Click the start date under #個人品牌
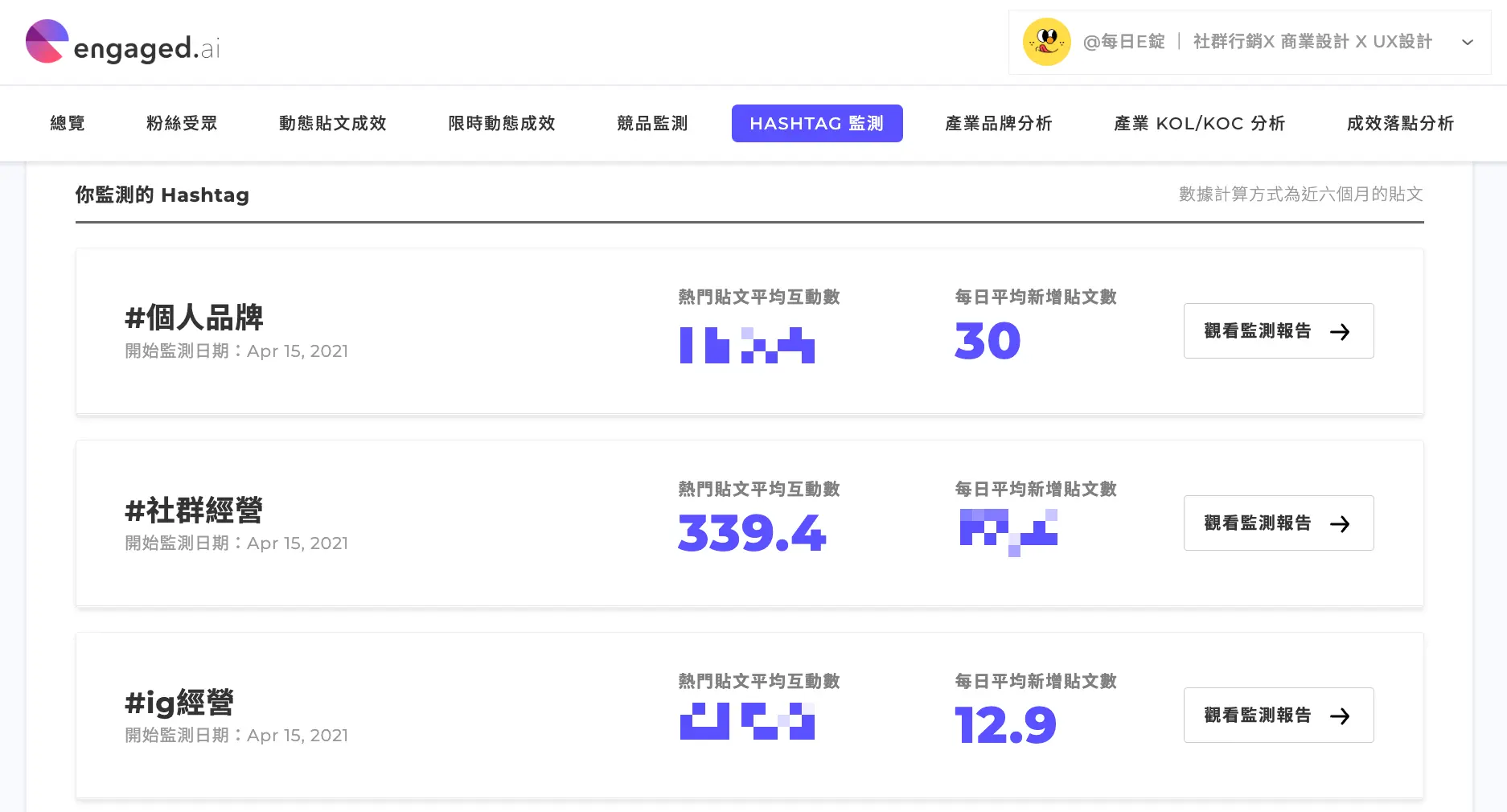This screenshot has width=1507, height=812. click(236, 351)
